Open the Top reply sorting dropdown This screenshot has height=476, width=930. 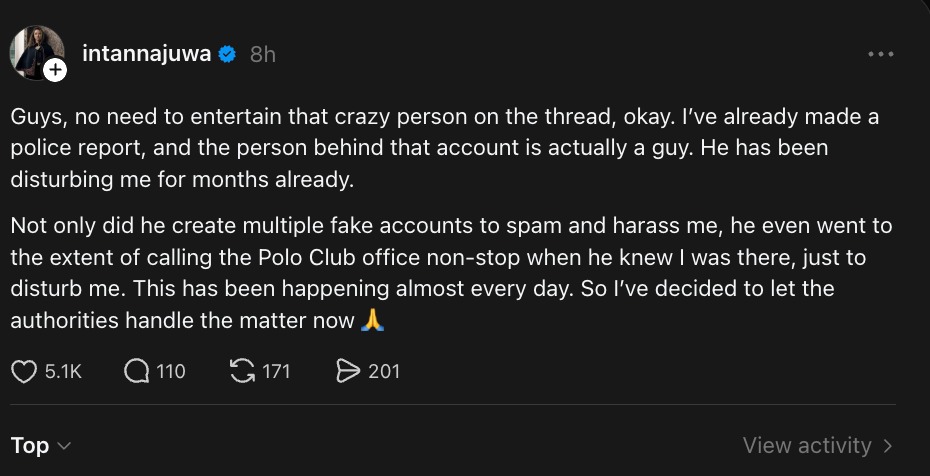pos(30,445)
